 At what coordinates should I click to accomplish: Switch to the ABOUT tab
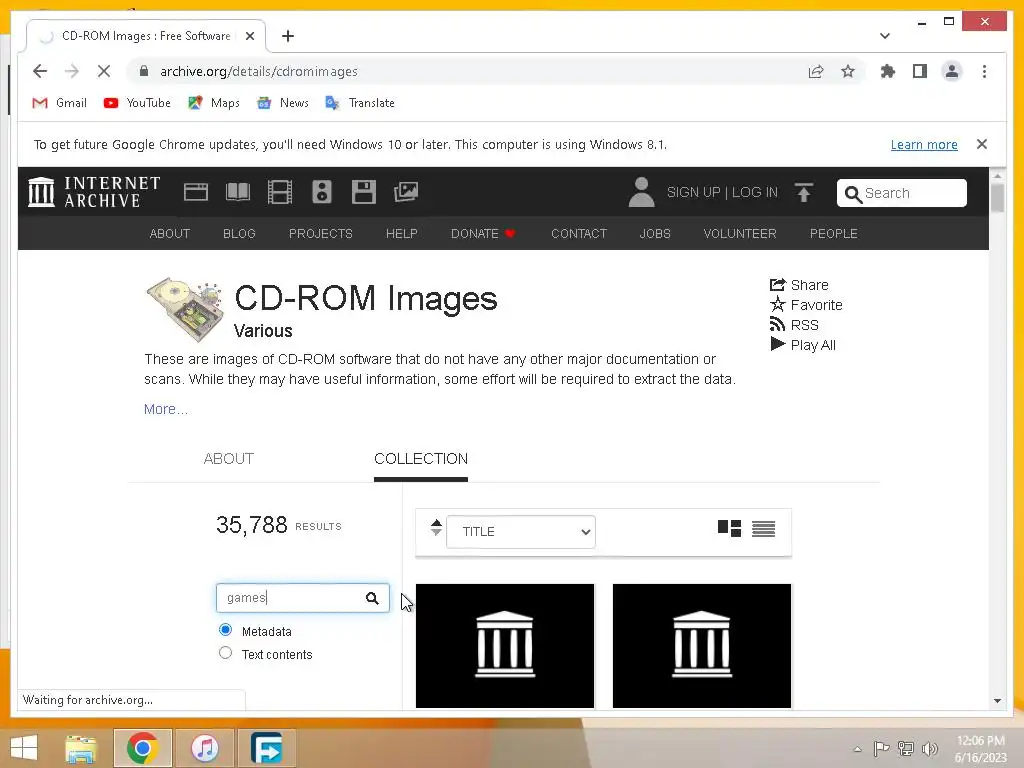tap(229, 458)
